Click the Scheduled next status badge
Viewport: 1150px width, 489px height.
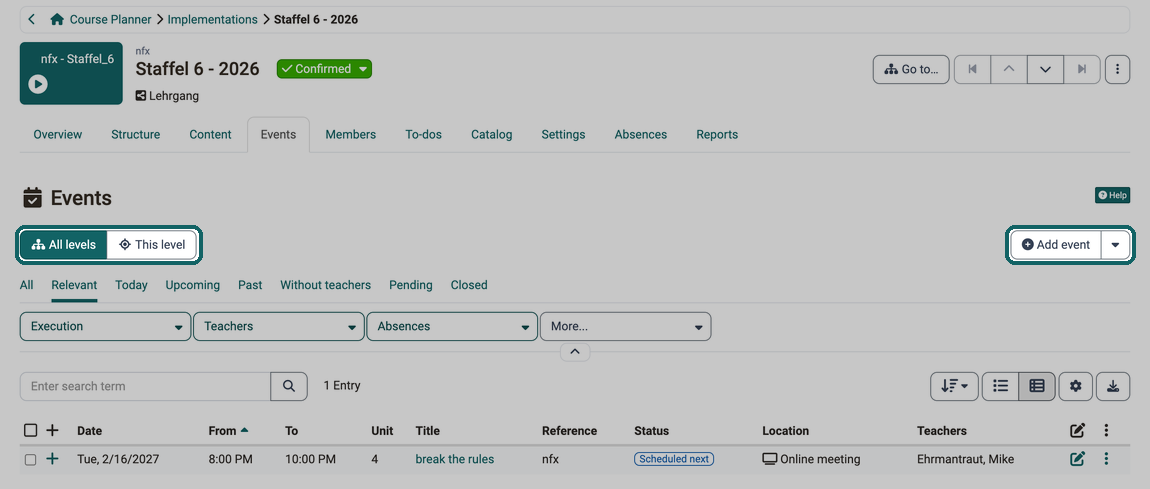pos(674,459)
